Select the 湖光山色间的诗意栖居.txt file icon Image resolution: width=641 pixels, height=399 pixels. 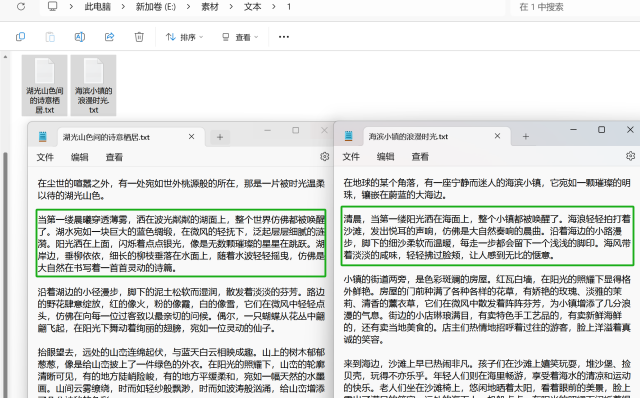[x=45, y=85]
